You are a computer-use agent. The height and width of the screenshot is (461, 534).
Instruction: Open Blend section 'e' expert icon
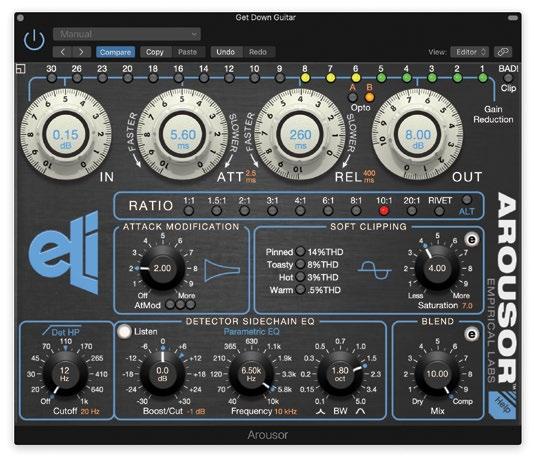[472, 334]
